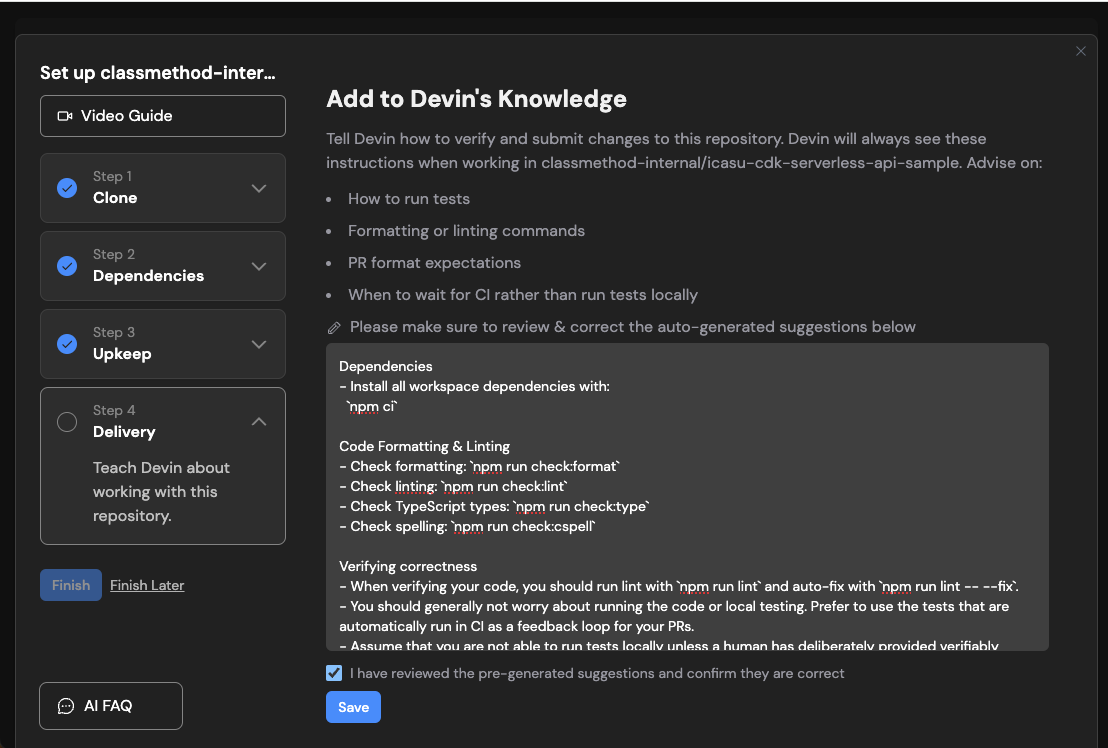Click 'How to run tests' bullet
The width and height of the screenshot is (1108, 748).
point(408,199)
